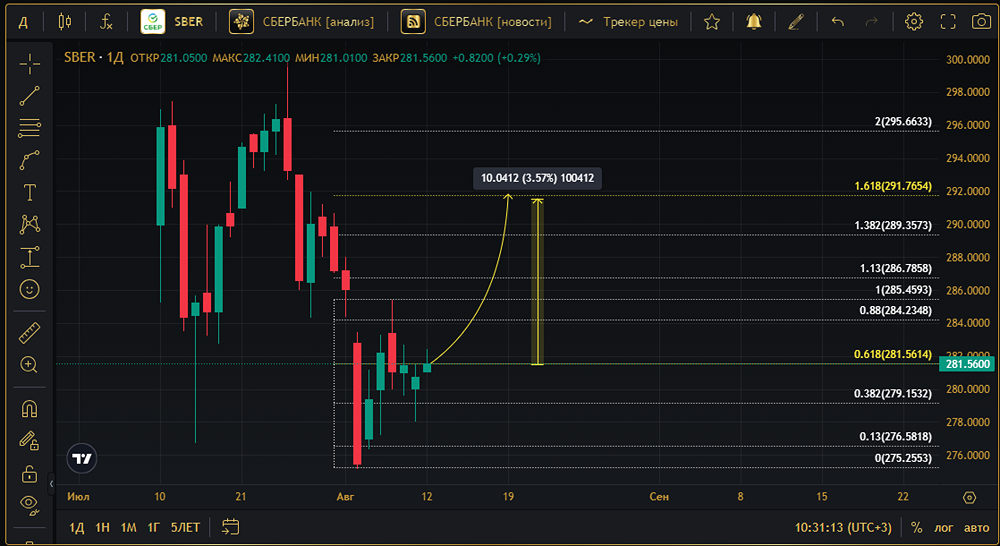Toggle percent scale mode

916,528
